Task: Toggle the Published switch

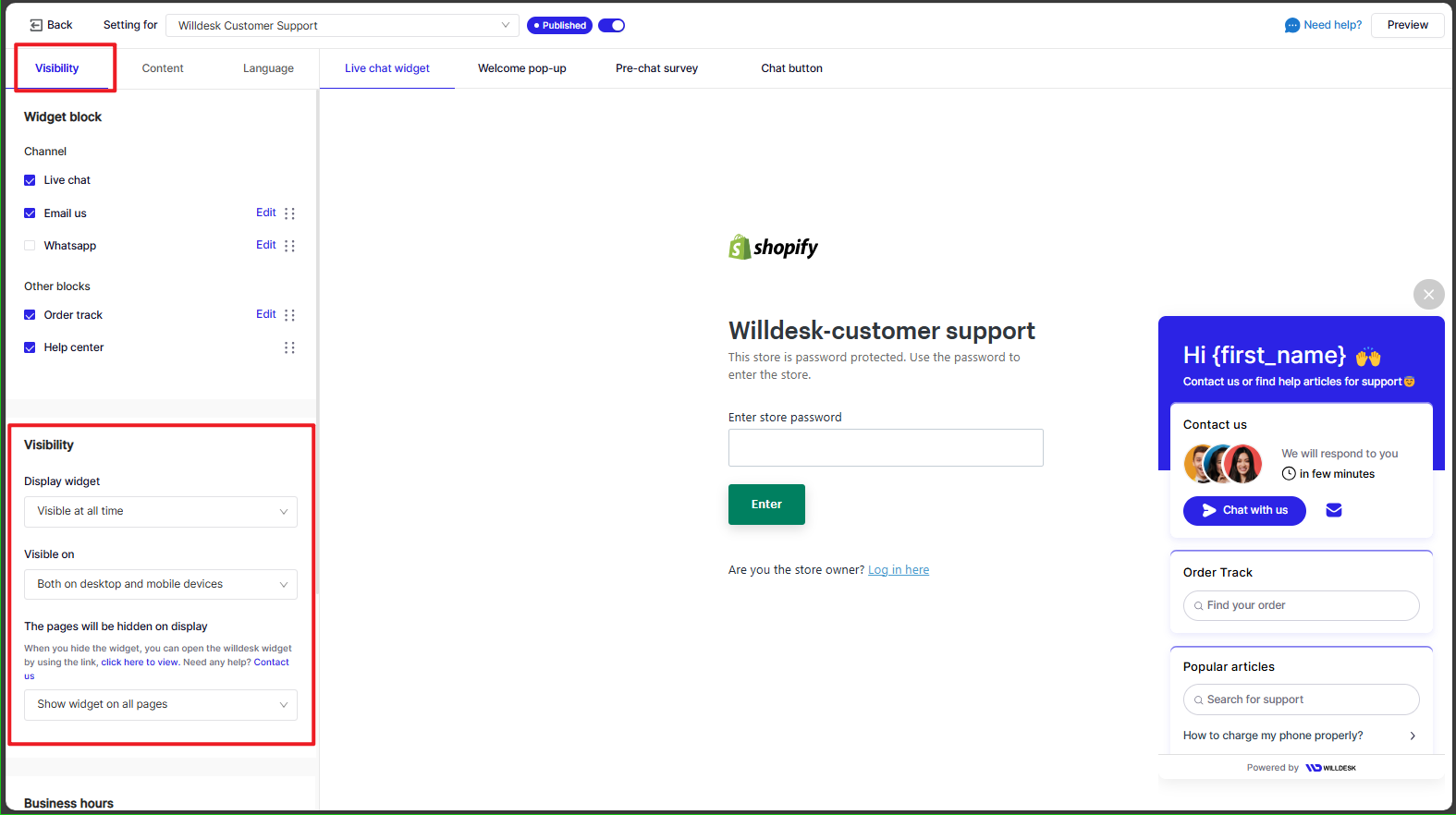Action: tap(611, 25)
